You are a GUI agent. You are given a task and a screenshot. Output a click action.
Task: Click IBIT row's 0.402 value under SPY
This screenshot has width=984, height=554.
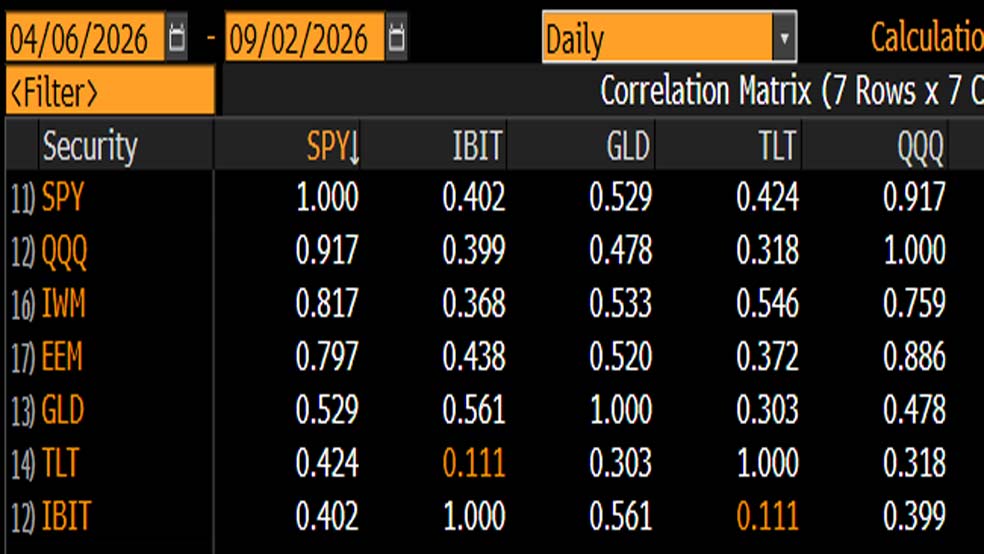327,516
